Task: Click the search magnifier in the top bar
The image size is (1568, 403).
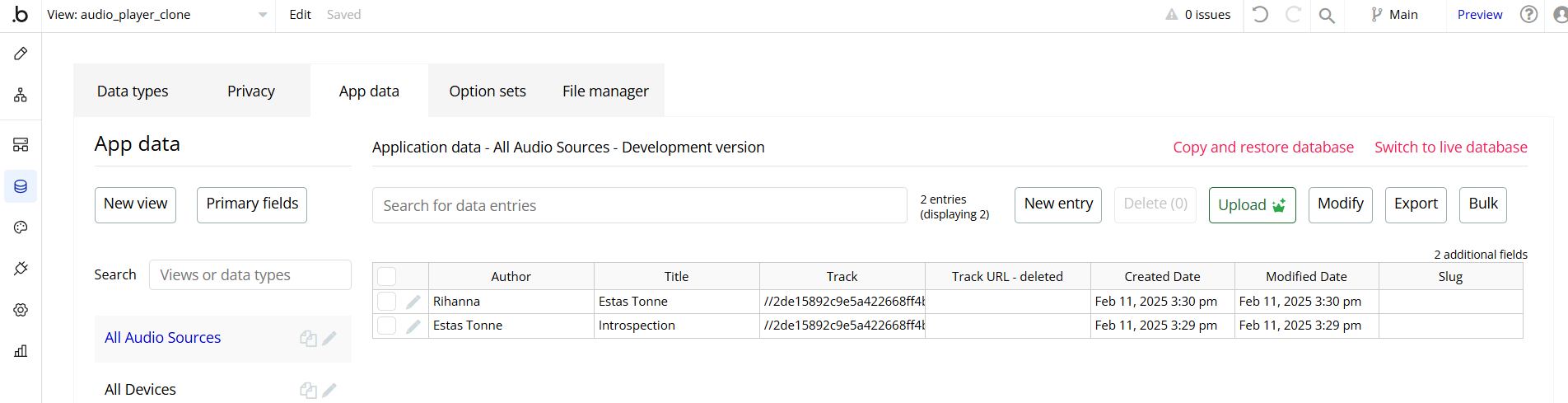Action: [1327, 15]
